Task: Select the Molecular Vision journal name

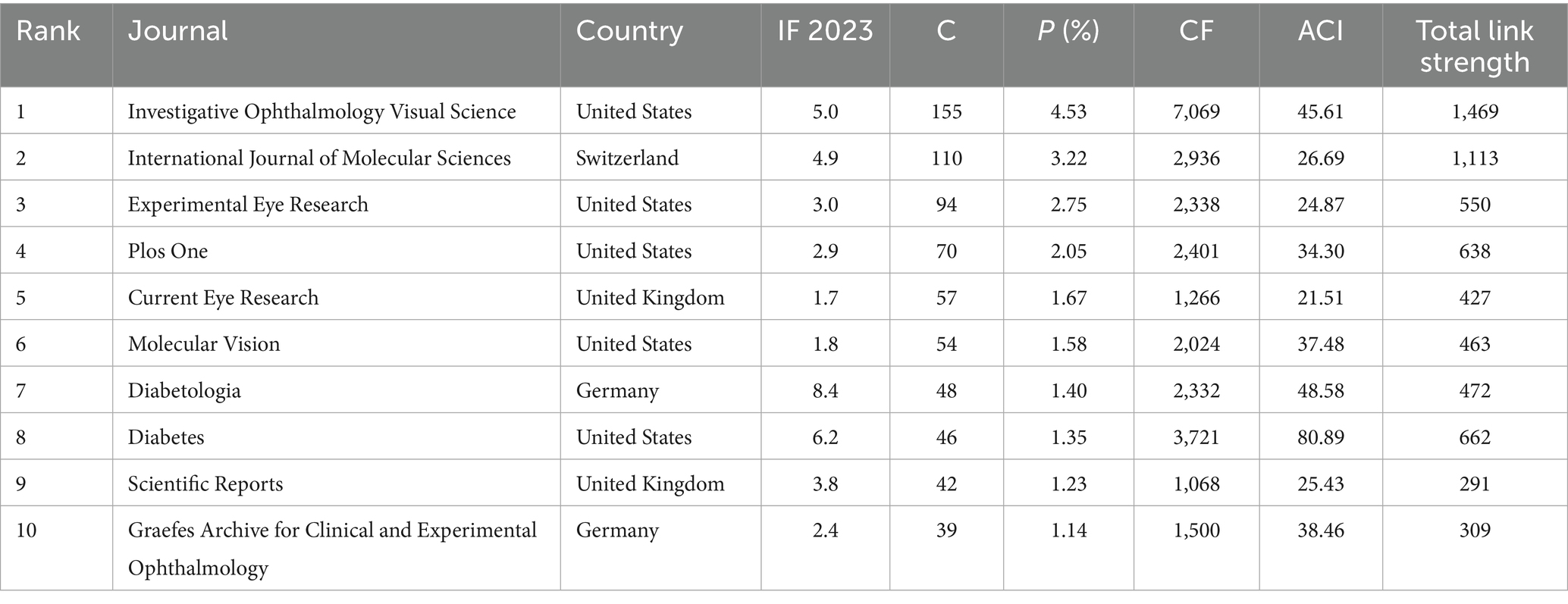Action: point(204,344)
